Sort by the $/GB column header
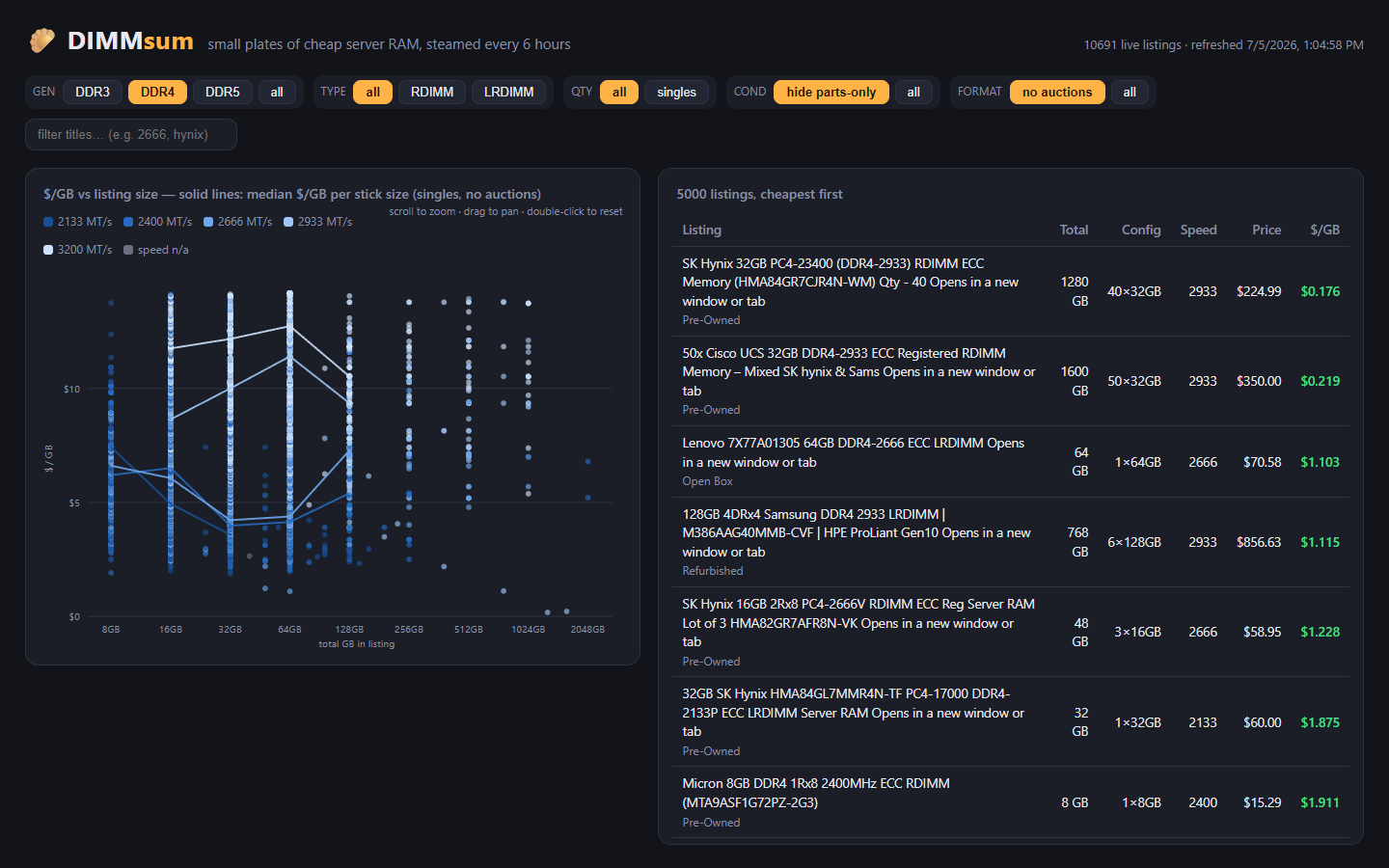The height and width of the screenshot is (868, 1389). (x=1324, y=230)
